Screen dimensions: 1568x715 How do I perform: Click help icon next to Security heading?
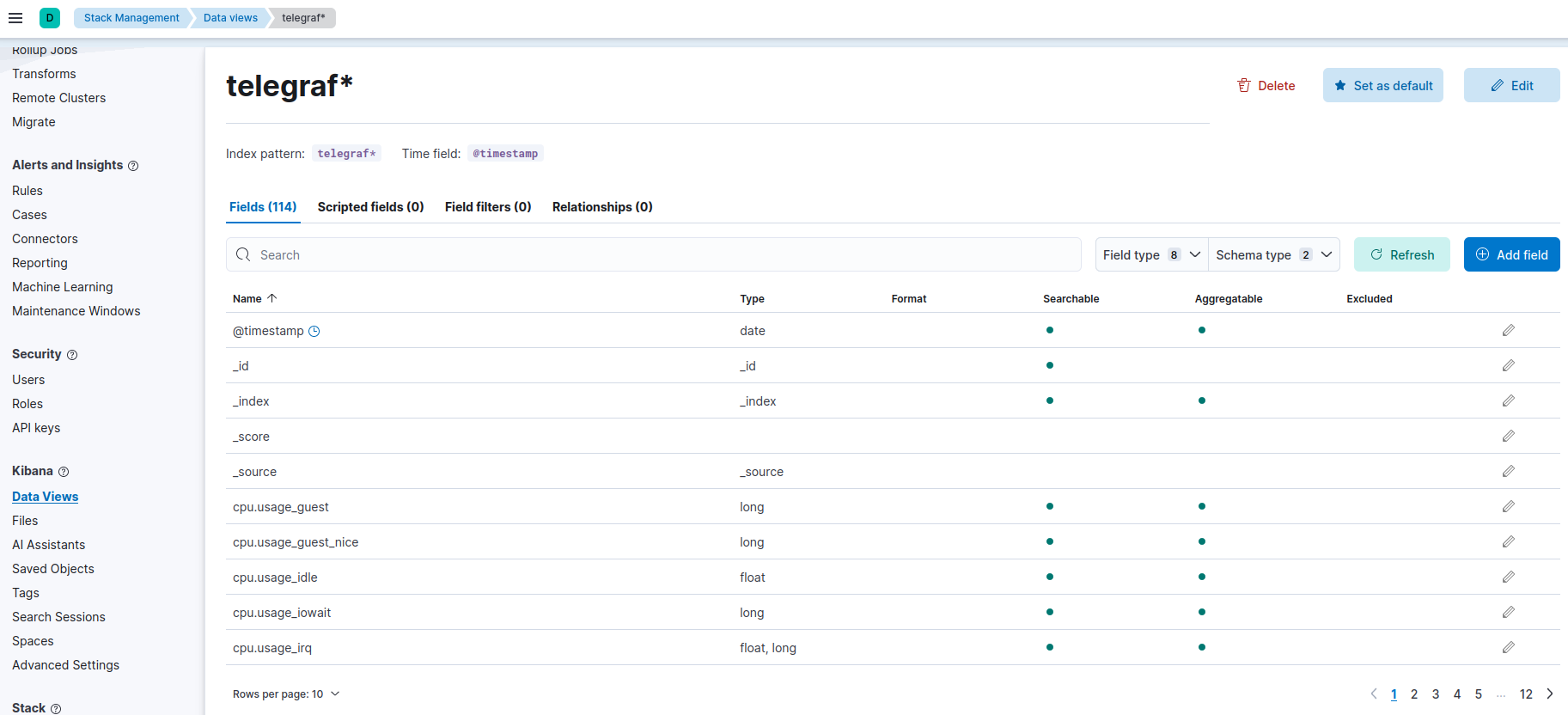tap(72, 355)
